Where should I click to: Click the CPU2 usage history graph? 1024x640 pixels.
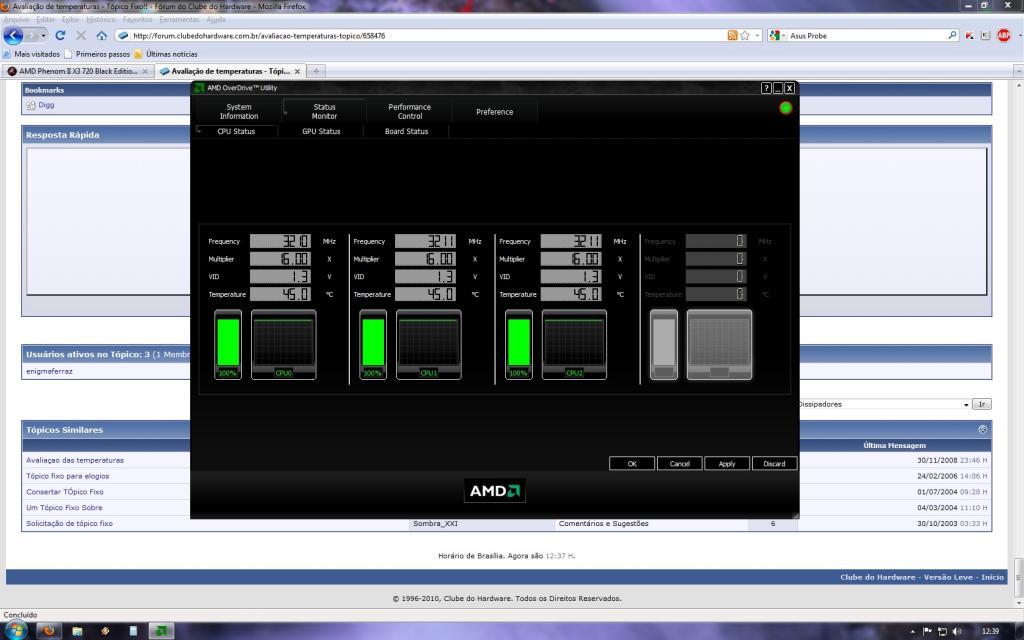coord(574,344)
